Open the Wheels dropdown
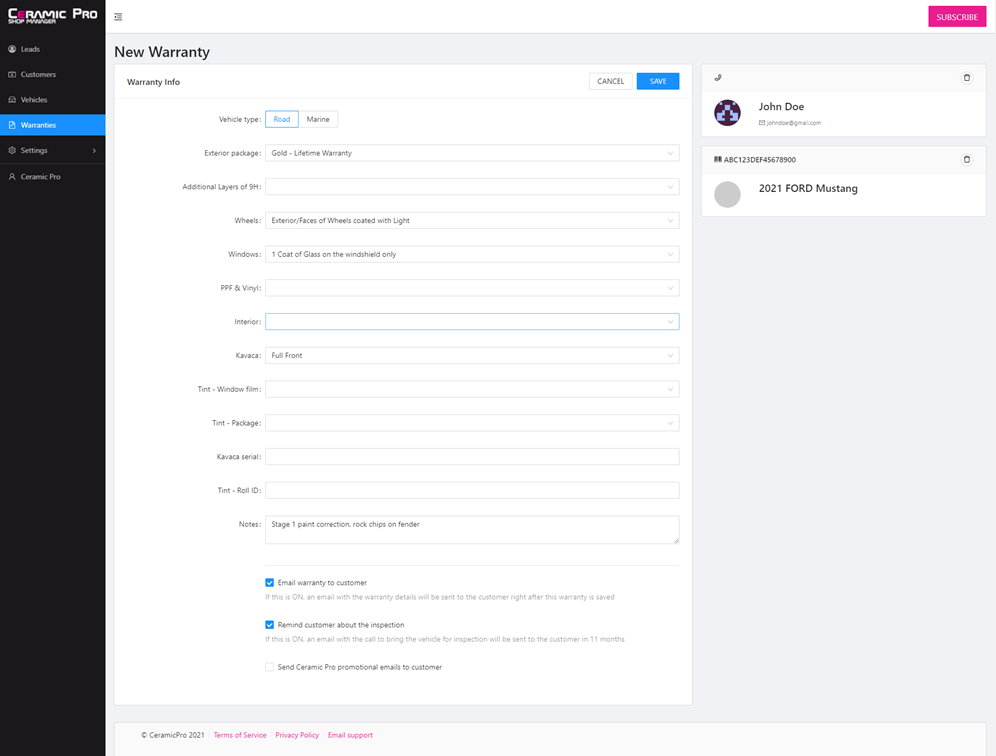Viewport: 996px width, 756px height. [x=472, y=220]
